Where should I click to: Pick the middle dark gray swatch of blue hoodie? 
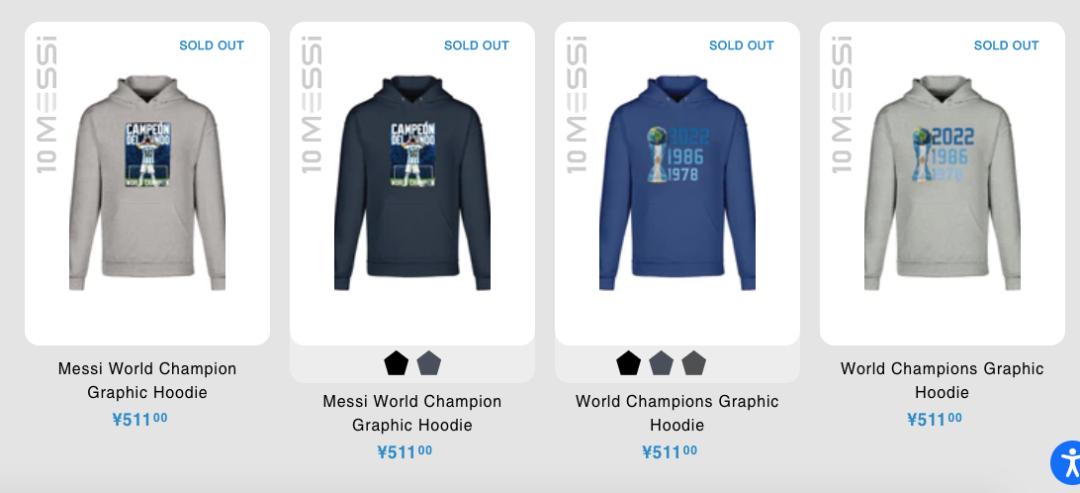661,364
